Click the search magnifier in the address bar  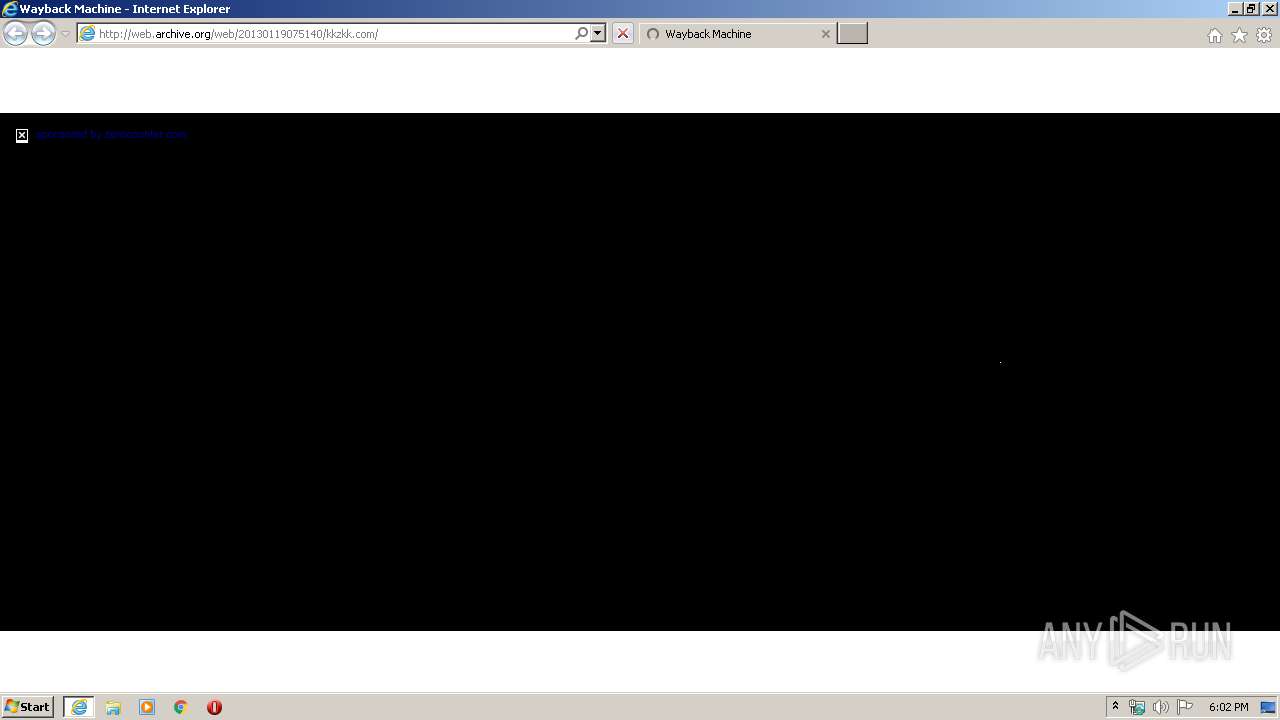[x=581, y=34]
